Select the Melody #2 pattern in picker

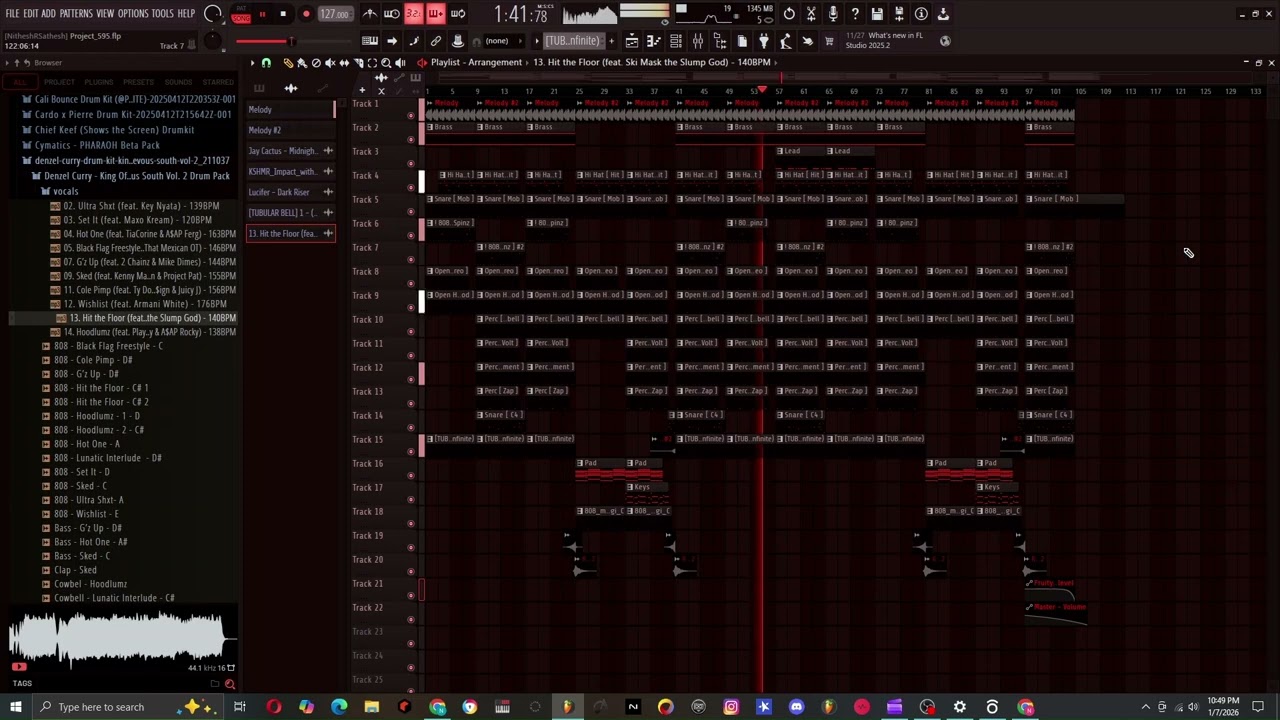[x=291, y=130]
